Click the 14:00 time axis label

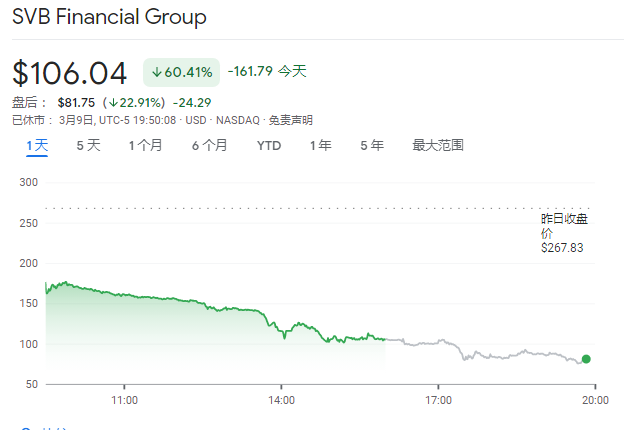click(x=281, y=399)
